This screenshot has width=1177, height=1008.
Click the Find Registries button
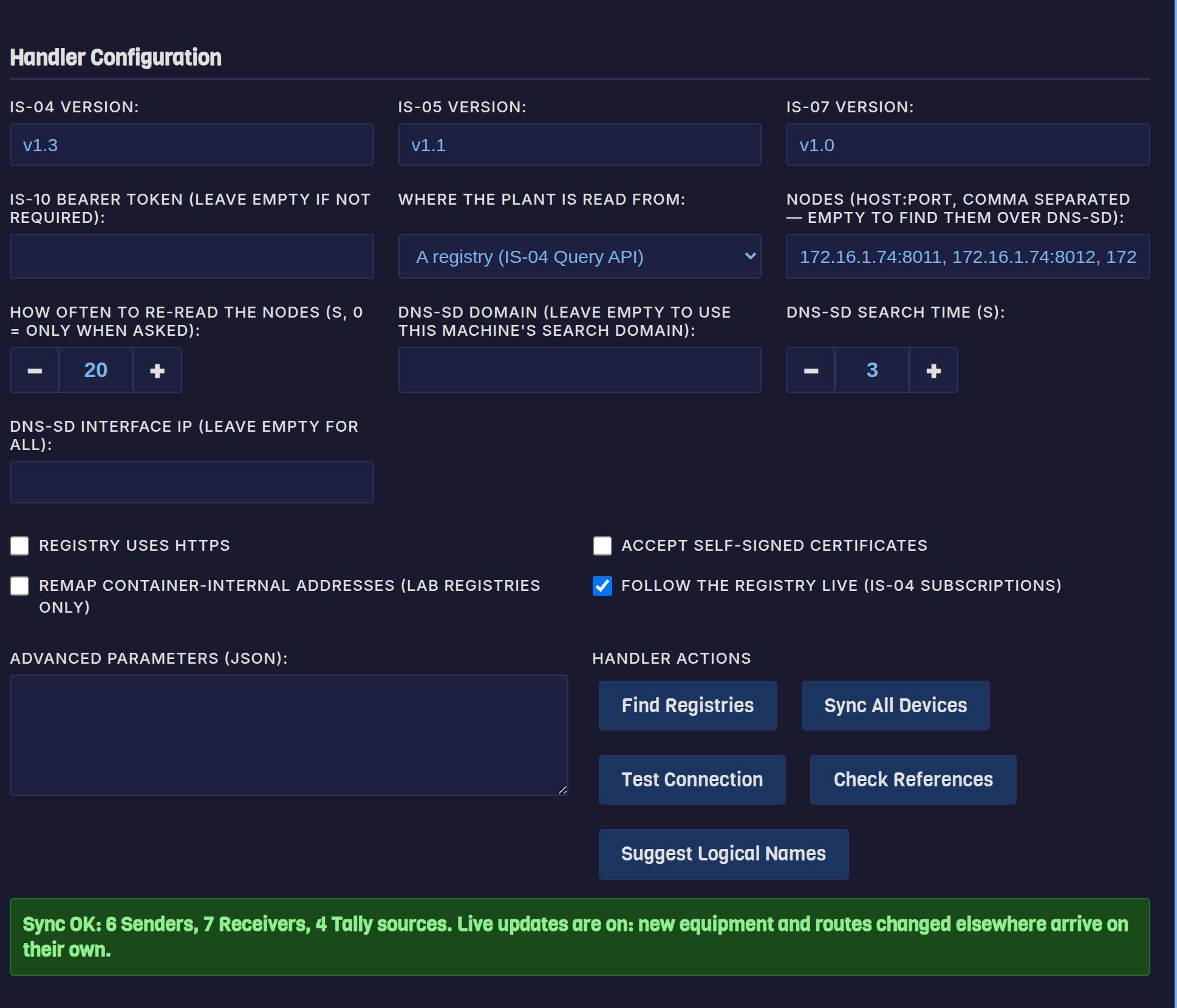click(x=687, y=705)
